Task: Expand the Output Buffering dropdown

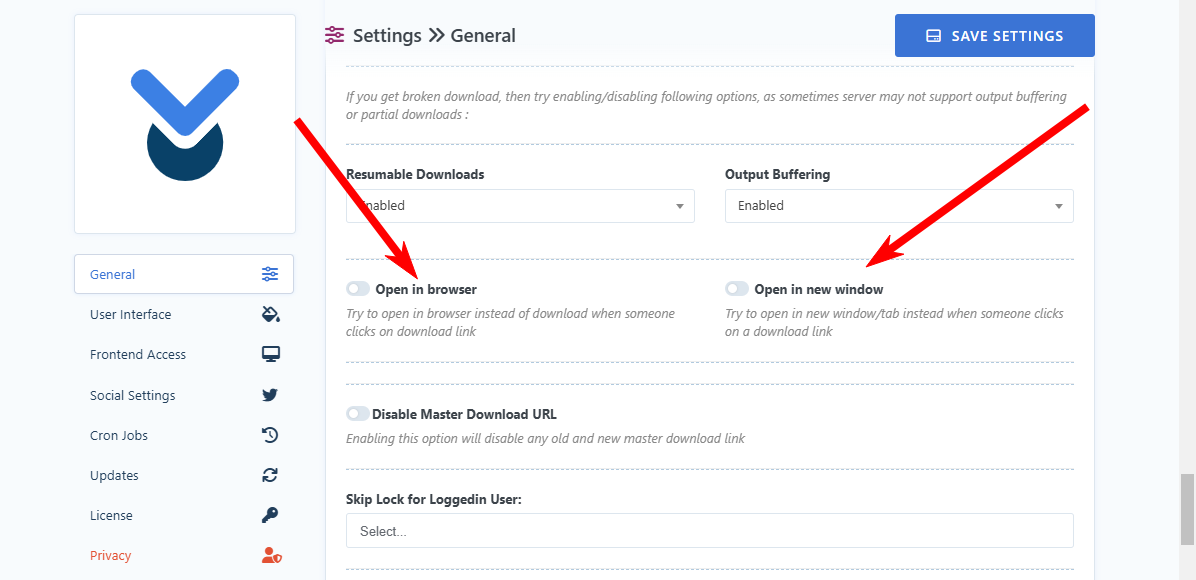Action: click(x=899, y=206)
